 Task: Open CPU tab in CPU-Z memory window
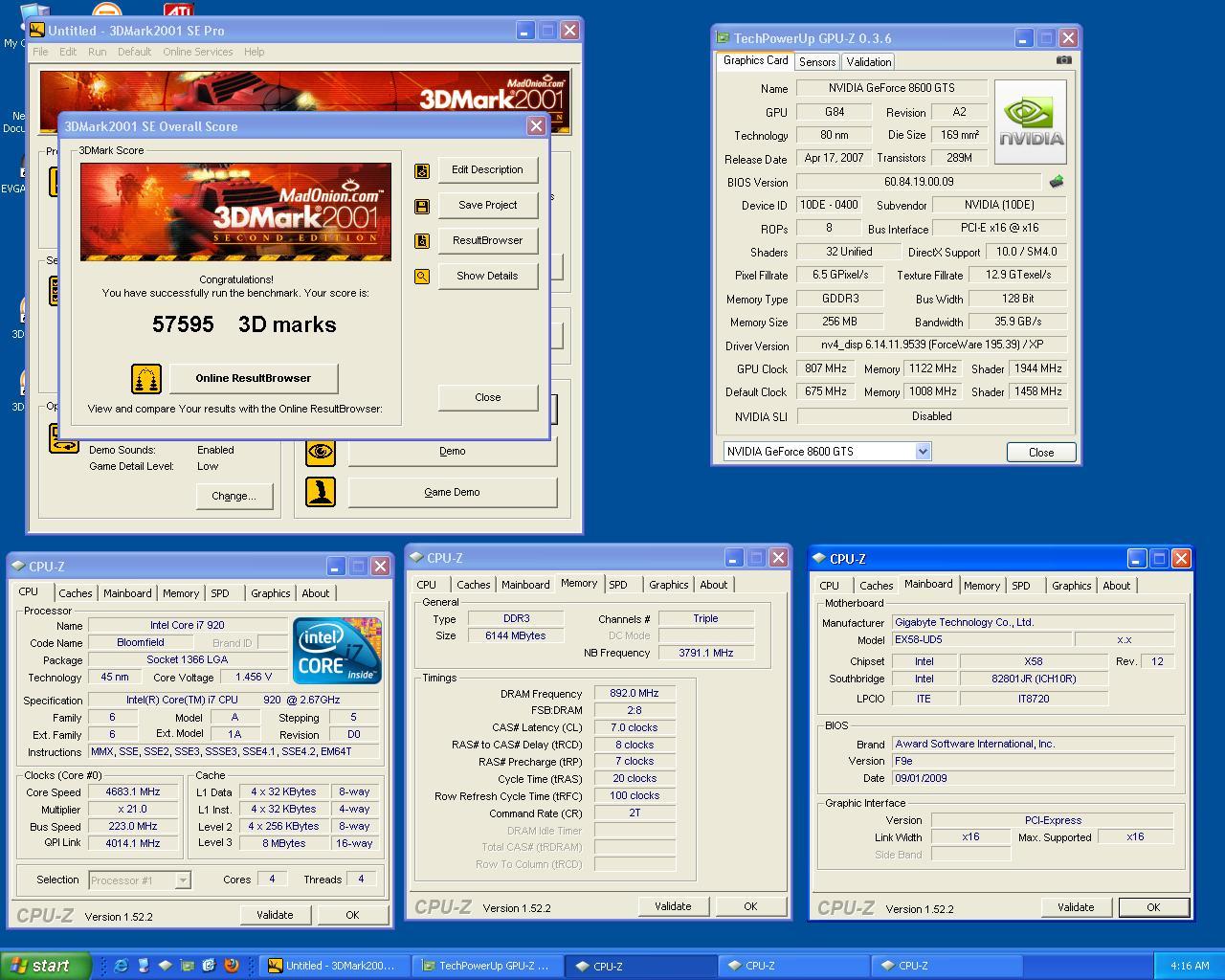427,585
